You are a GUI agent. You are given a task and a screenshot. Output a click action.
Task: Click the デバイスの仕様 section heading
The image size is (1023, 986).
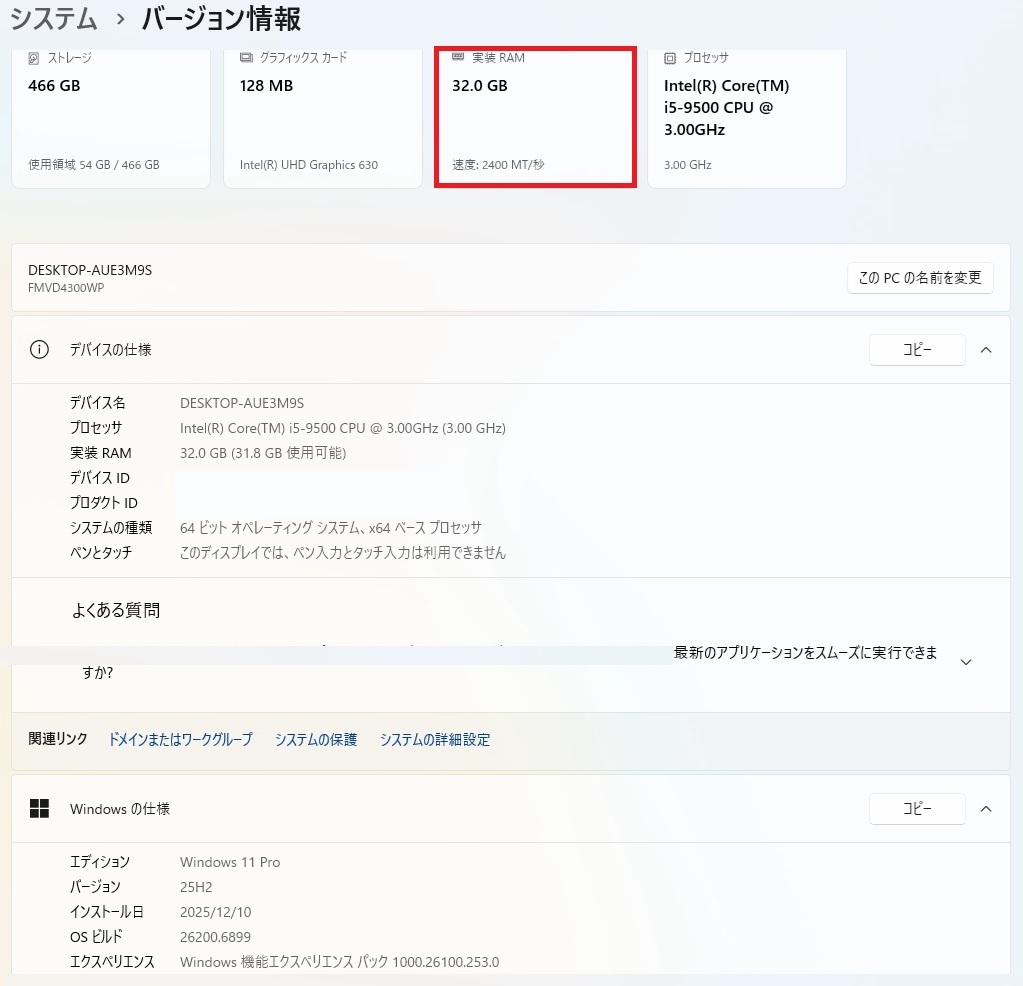[x=110, y=350]
